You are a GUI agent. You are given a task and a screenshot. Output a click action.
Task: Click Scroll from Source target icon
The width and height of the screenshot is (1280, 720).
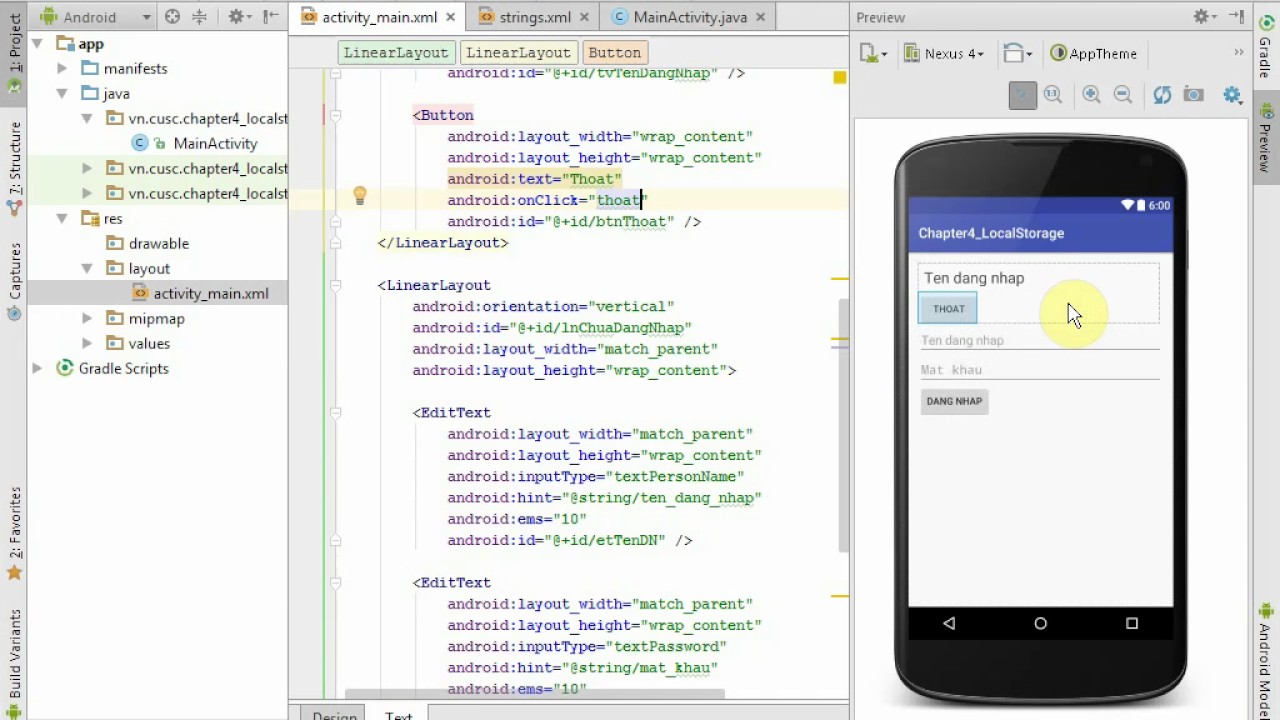172,16
